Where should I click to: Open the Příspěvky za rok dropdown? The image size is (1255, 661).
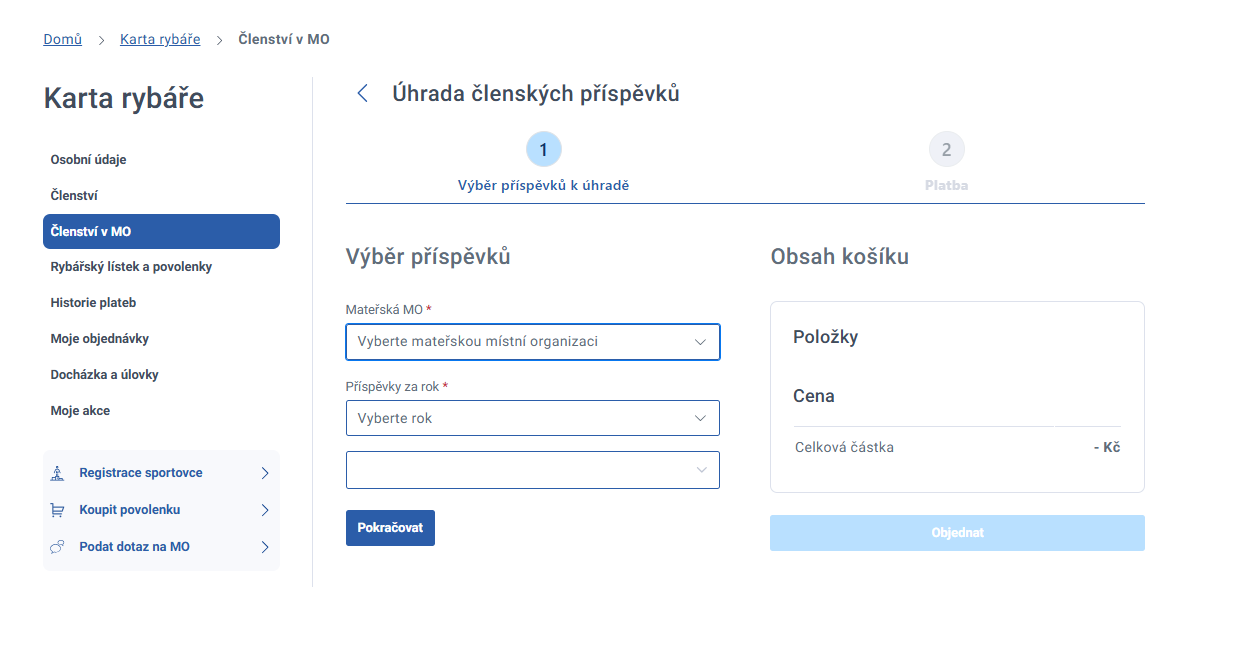point(533,418)
